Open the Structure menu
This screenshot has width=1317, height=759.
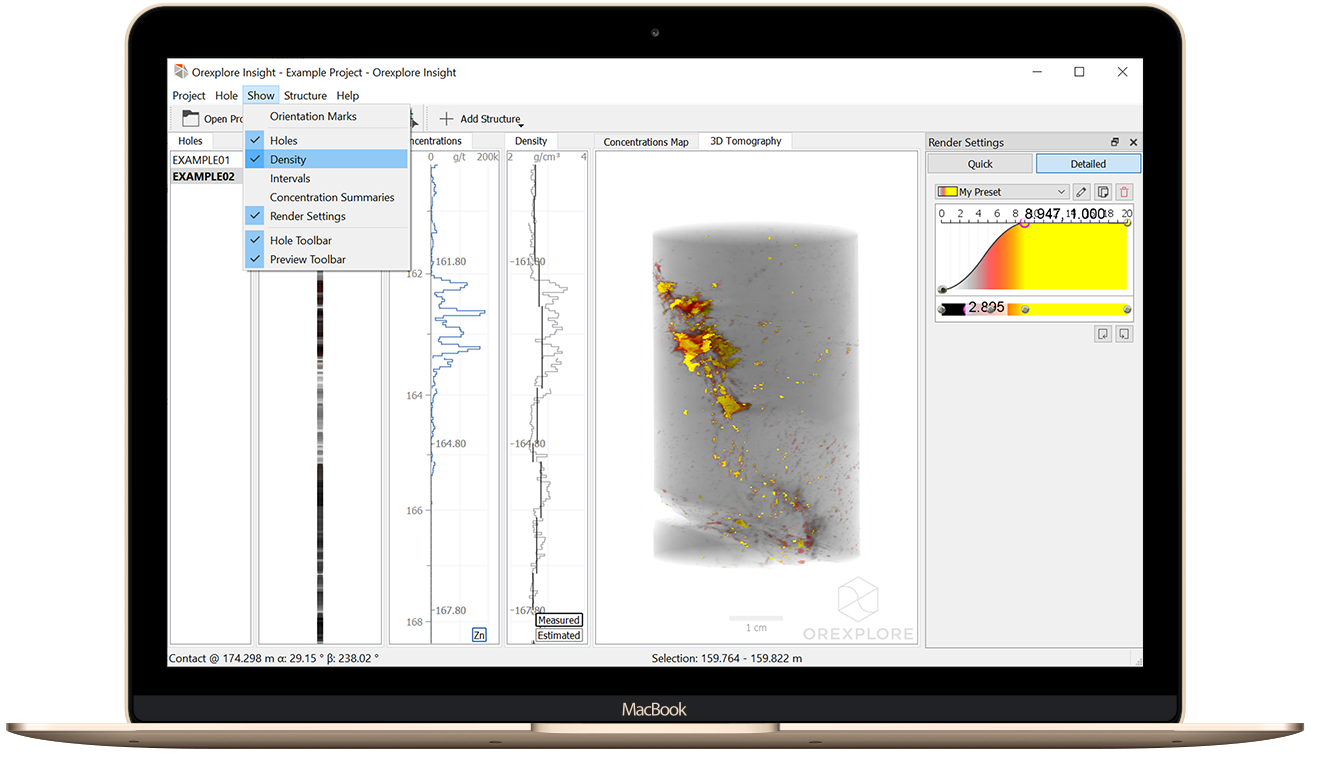[305, 95]
